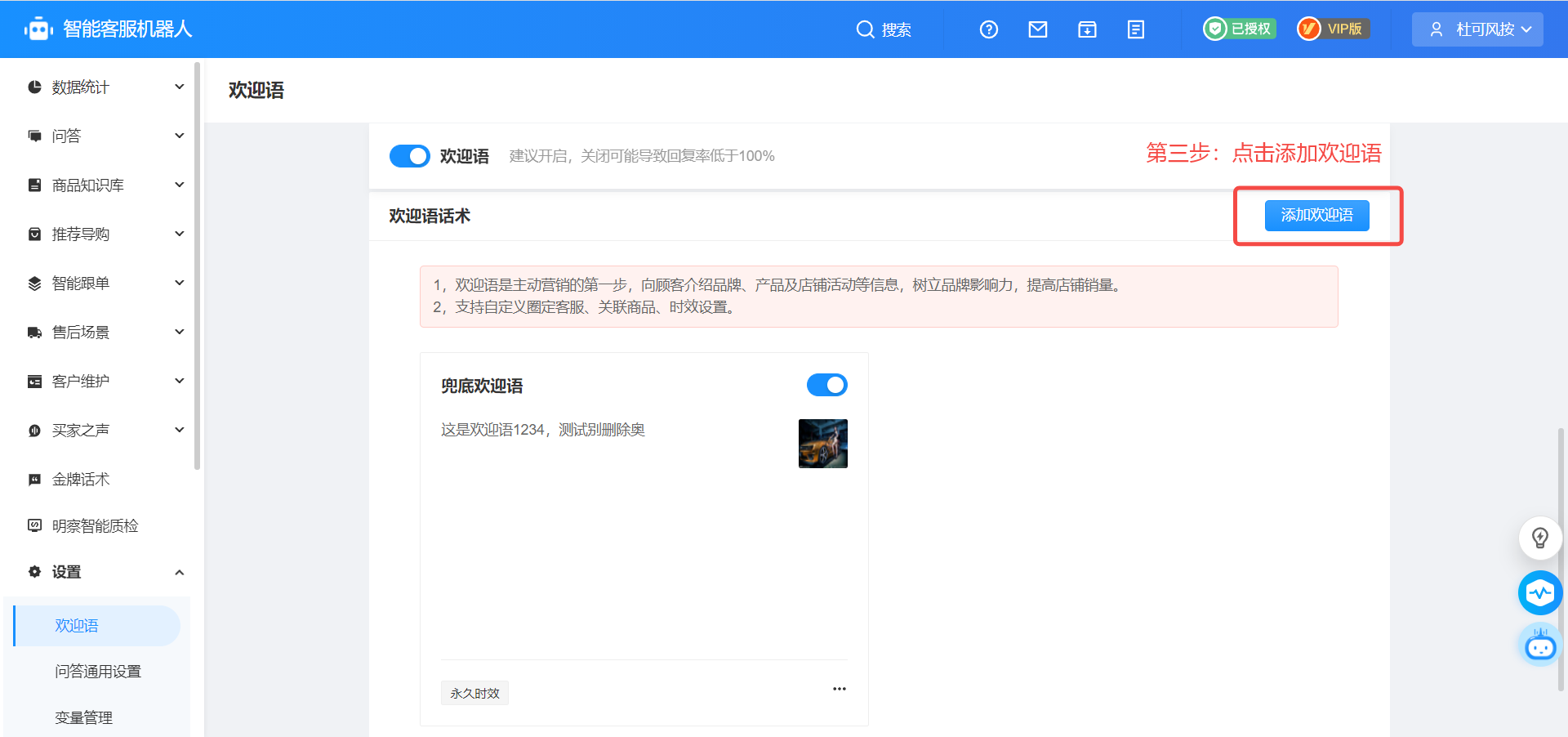This screenshot has height=737, width=1568.
Task: Click the page's right vertical scrollbar
Action: click(1562, 560)
